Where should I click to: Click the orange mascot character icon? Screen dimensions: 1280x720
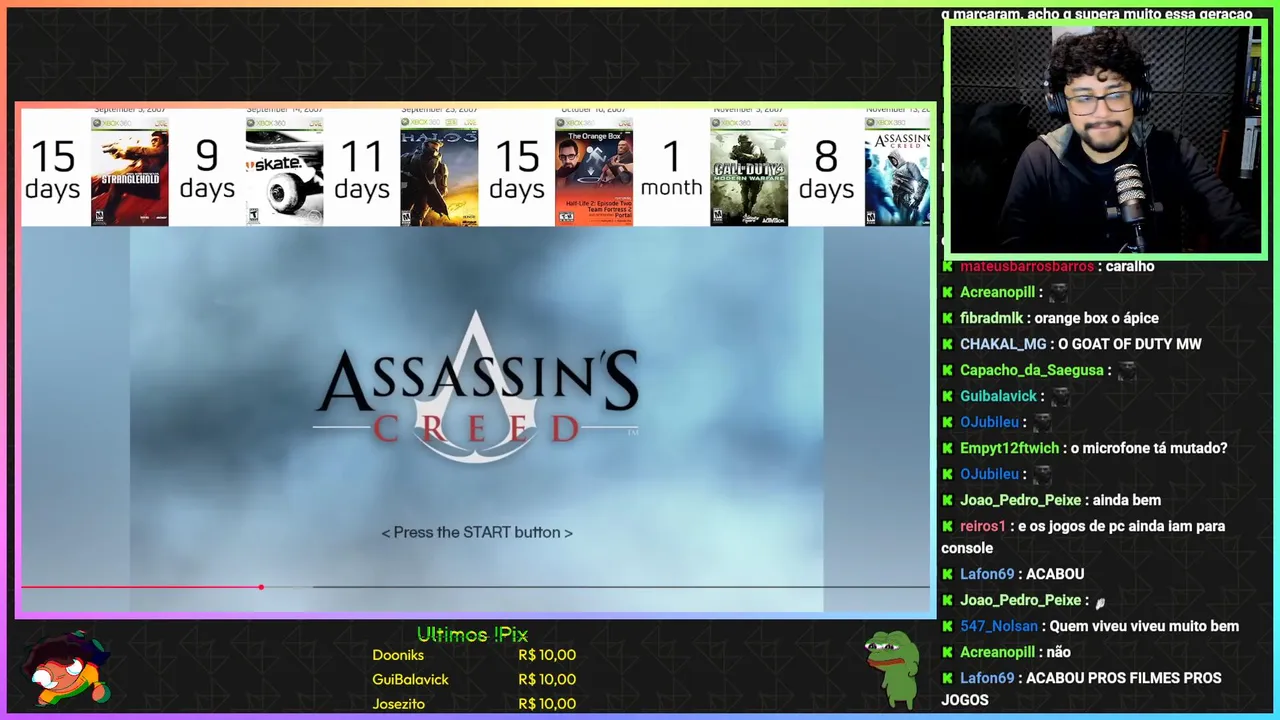[66, 669]
